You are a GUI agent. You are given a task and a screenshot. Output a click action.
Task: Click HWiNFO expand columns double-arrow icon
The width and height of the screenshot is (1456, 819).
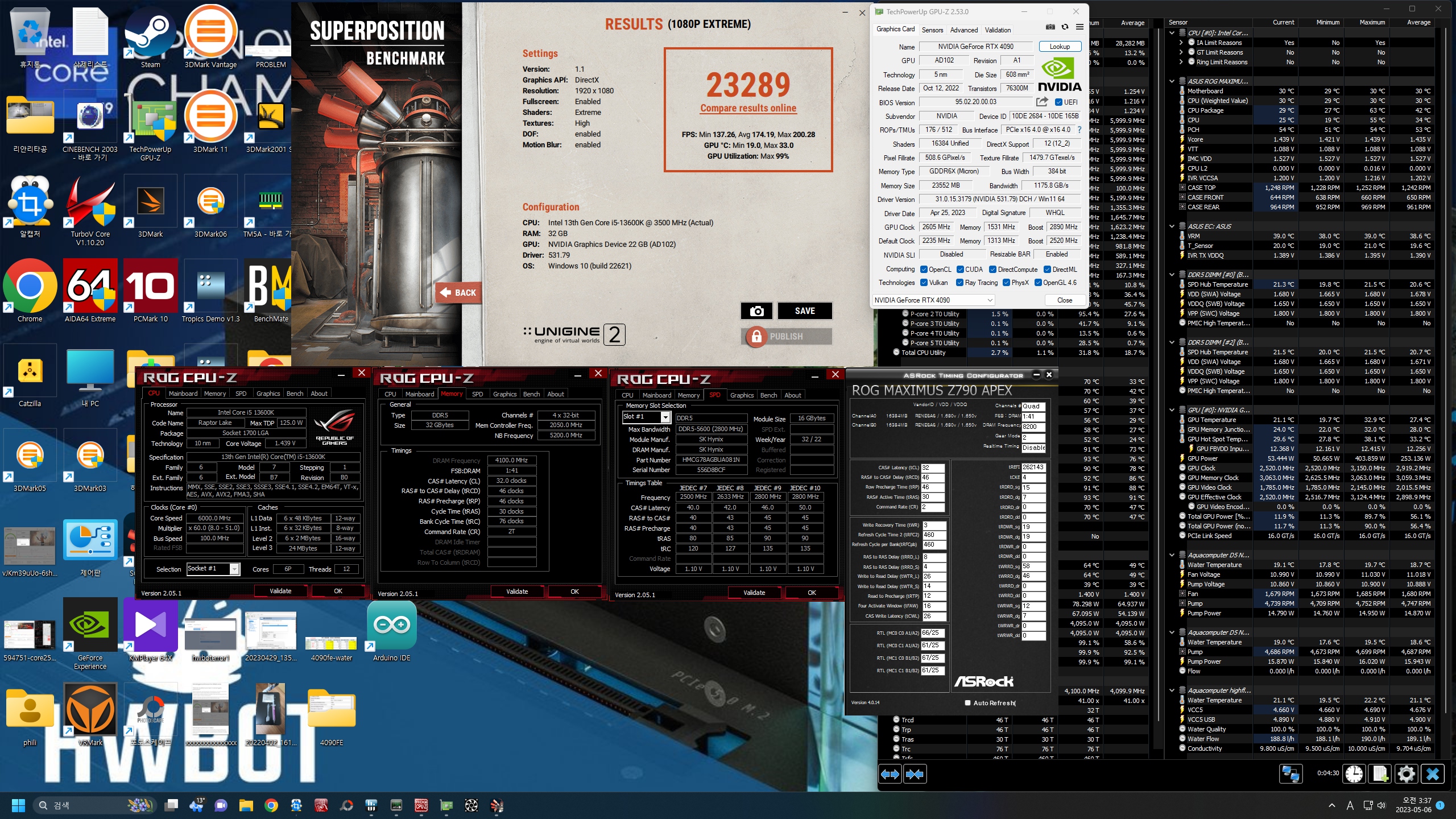click(x=890, y=774)
